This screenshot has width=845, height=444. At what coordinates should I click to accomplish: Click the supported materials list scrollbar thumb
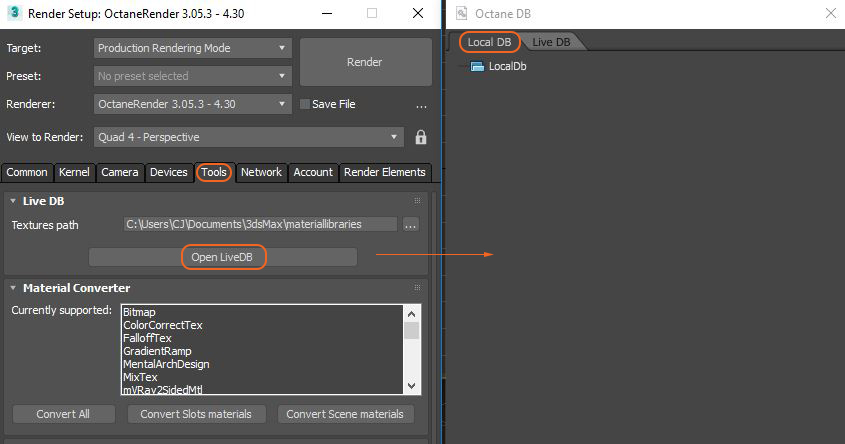tap(412, 330)
